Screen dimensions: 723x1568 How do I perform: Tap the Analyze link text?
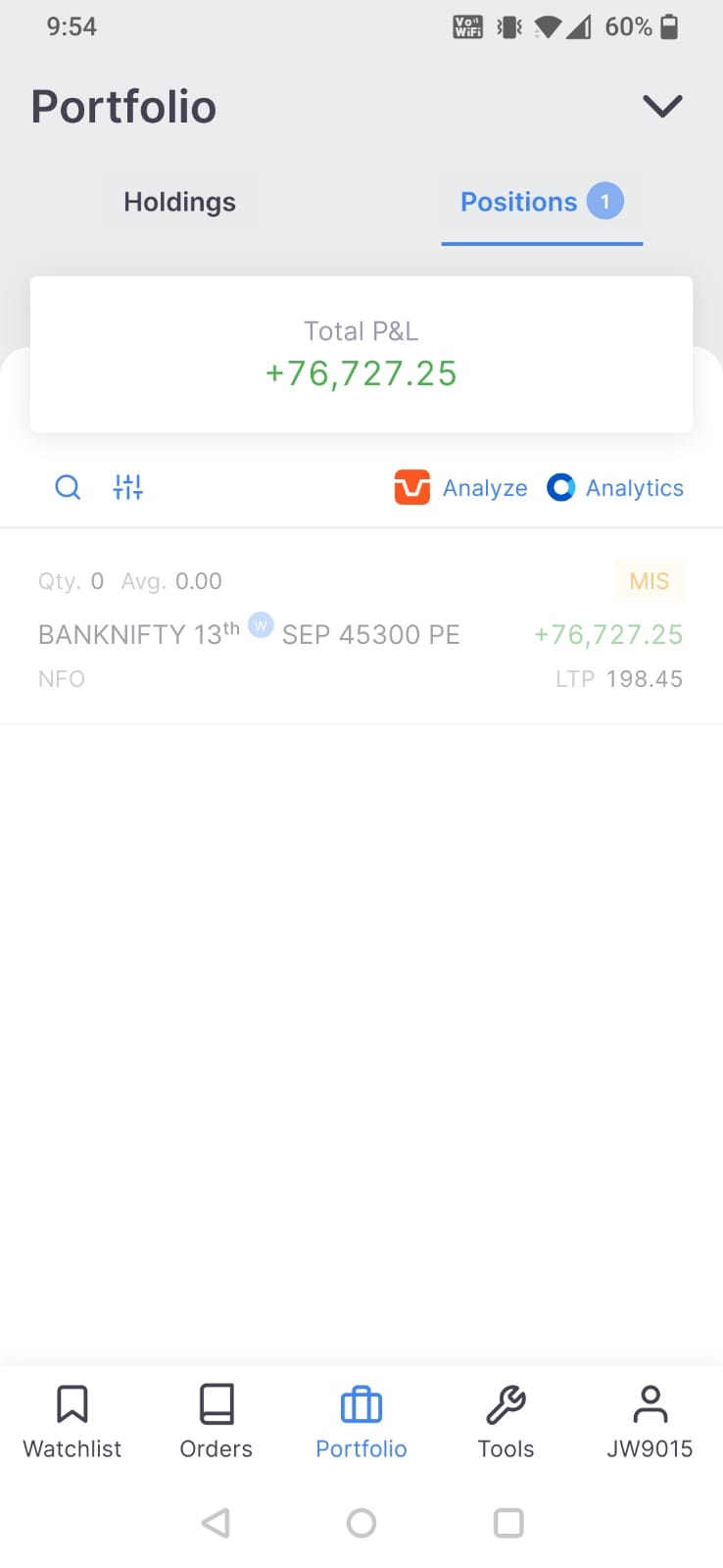(x=485, y=488)
